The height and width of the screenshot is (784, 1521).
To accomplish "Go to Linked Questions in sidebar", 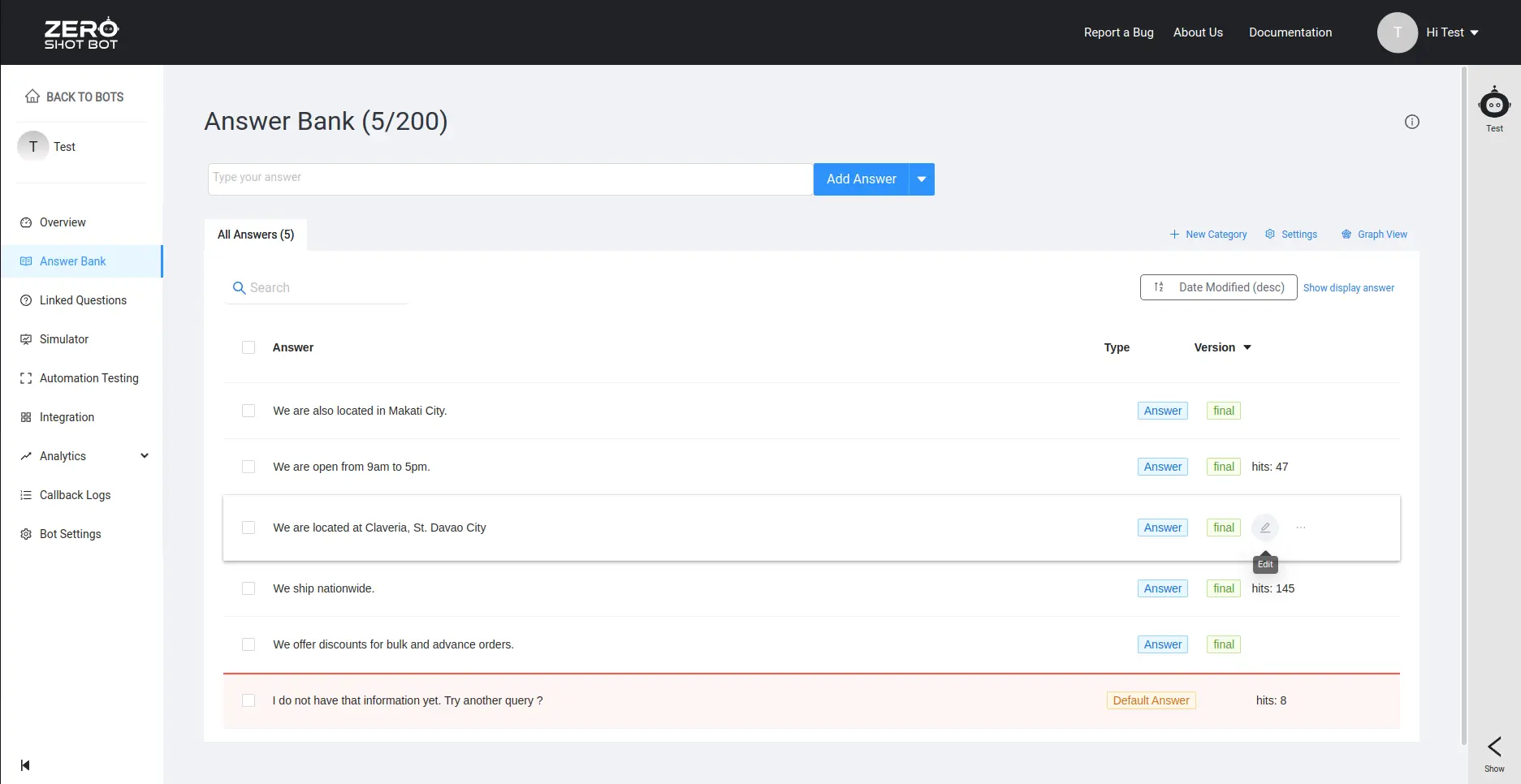I will pyautogui.click(x=83, y=300).
